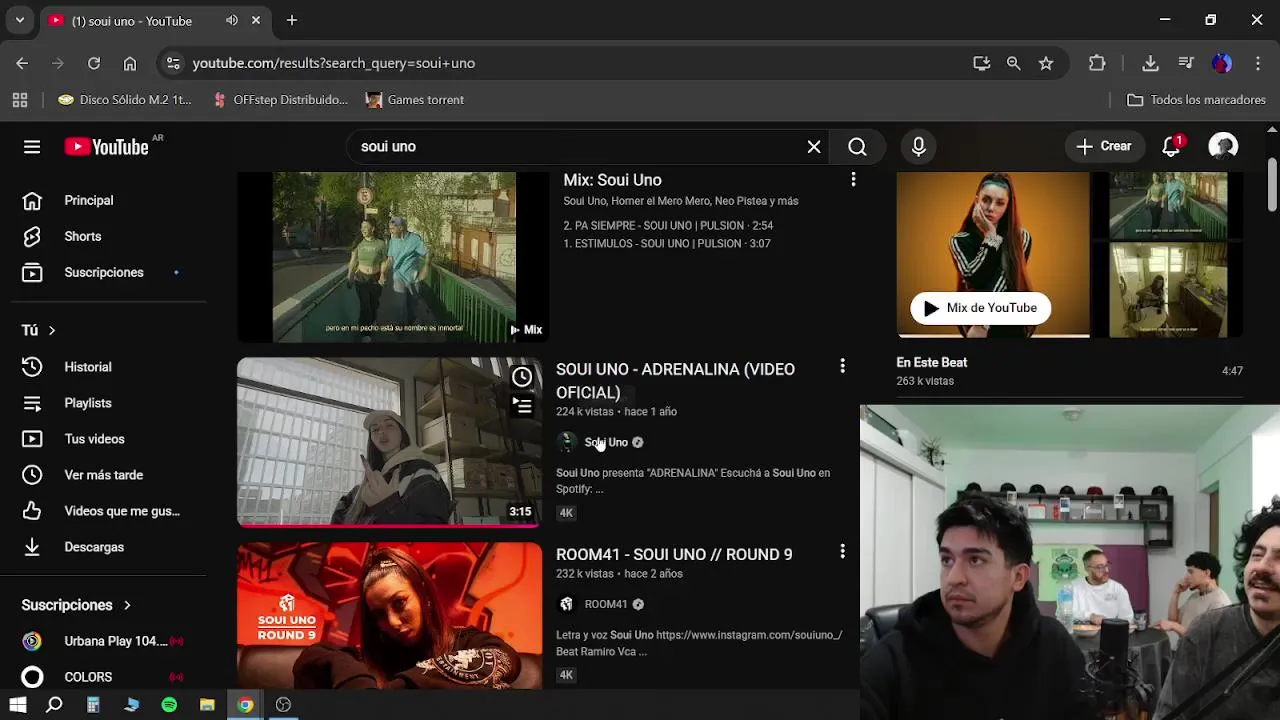Open Spotify from the taskbar
Image resolution: width=1280 pixels, height=720 pixels.
pos(169,705)
